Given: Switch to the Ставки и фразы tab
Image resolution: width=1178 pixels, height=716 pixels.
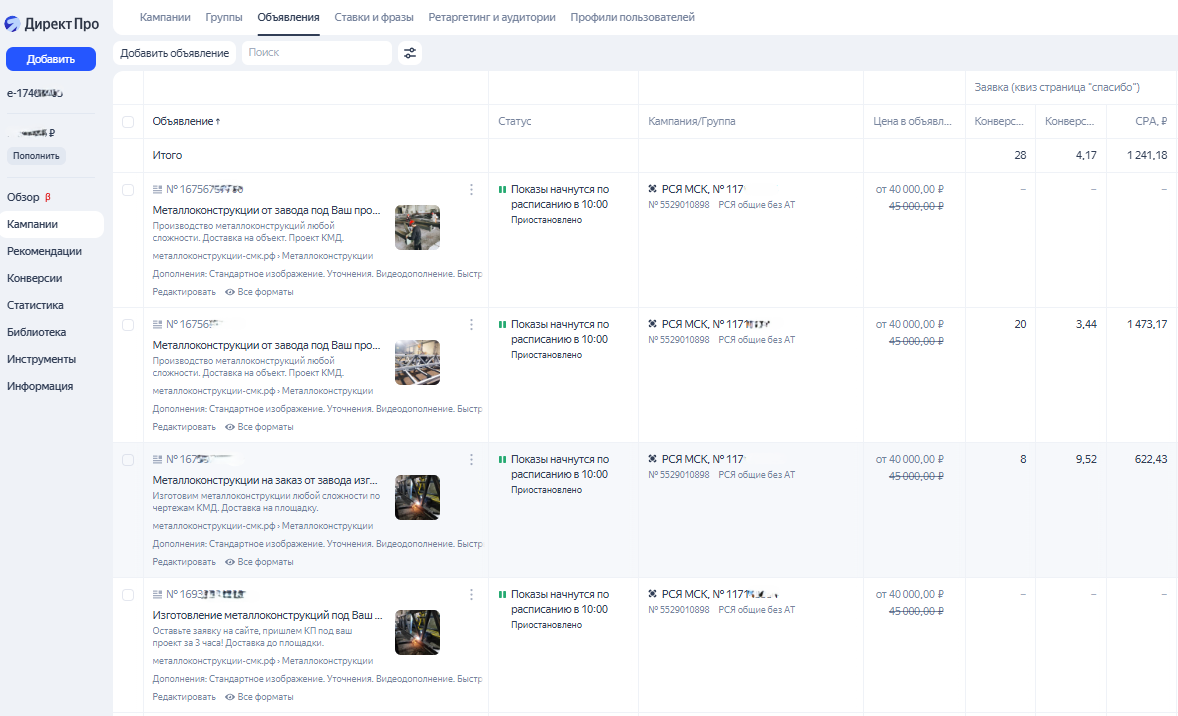Looking at the screenshot, I should click(x=374, y=17).
